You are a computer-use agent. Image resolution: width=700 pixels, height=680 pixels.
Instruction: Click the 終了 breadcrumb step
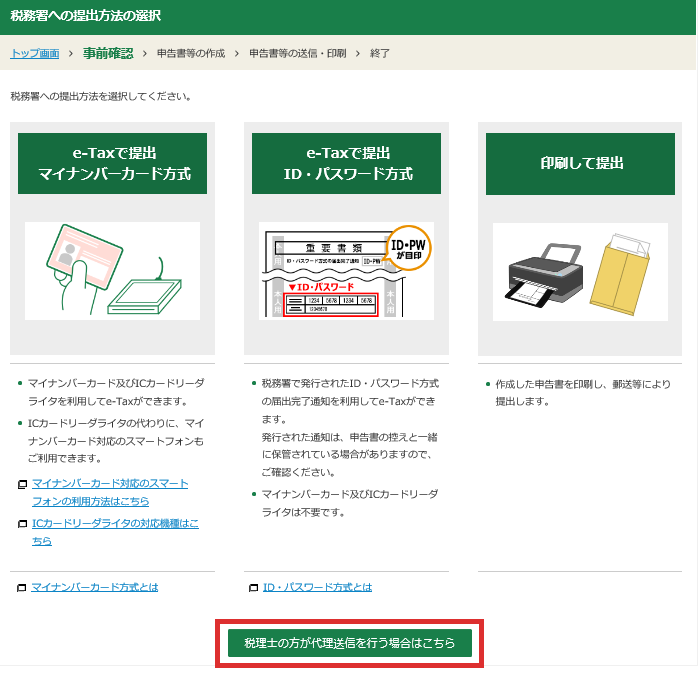tap(380, 54)
